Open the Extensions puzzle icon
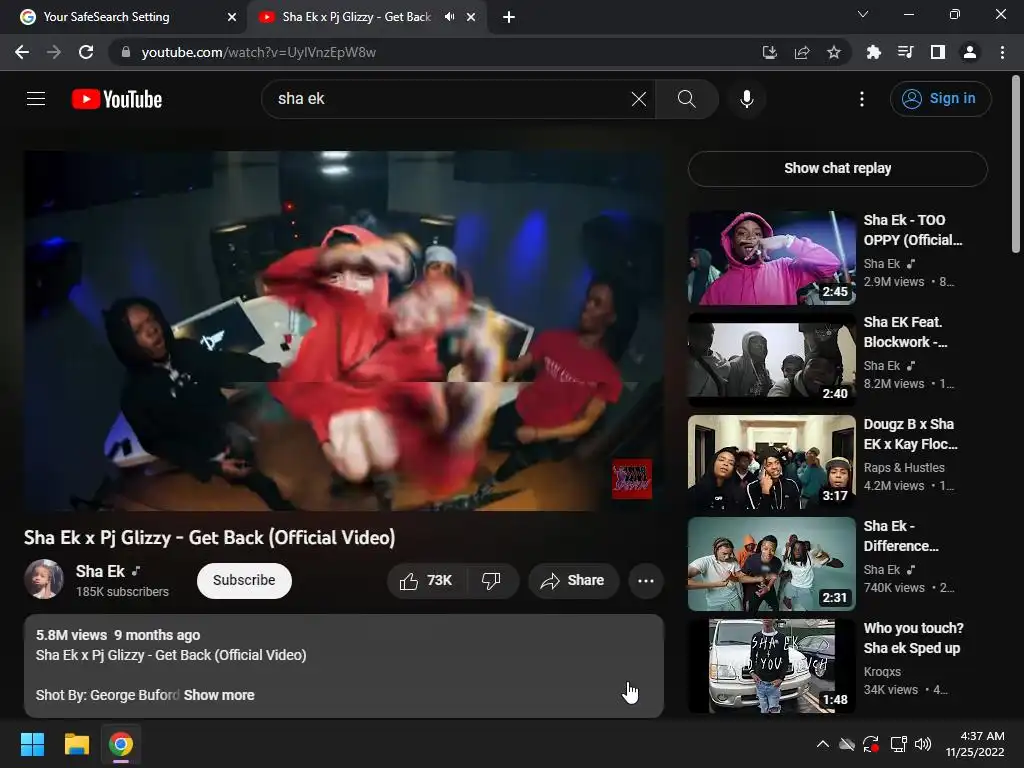Viewport: 1024px width, 768px height. coord(873,52)
